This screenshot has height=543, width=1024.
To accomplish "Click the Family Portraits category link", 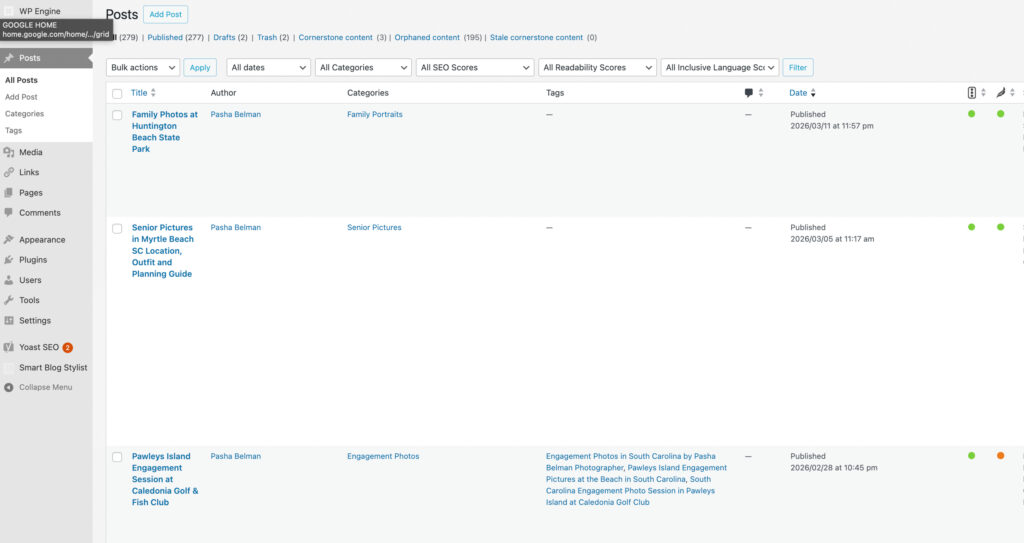I will point(375,114).
